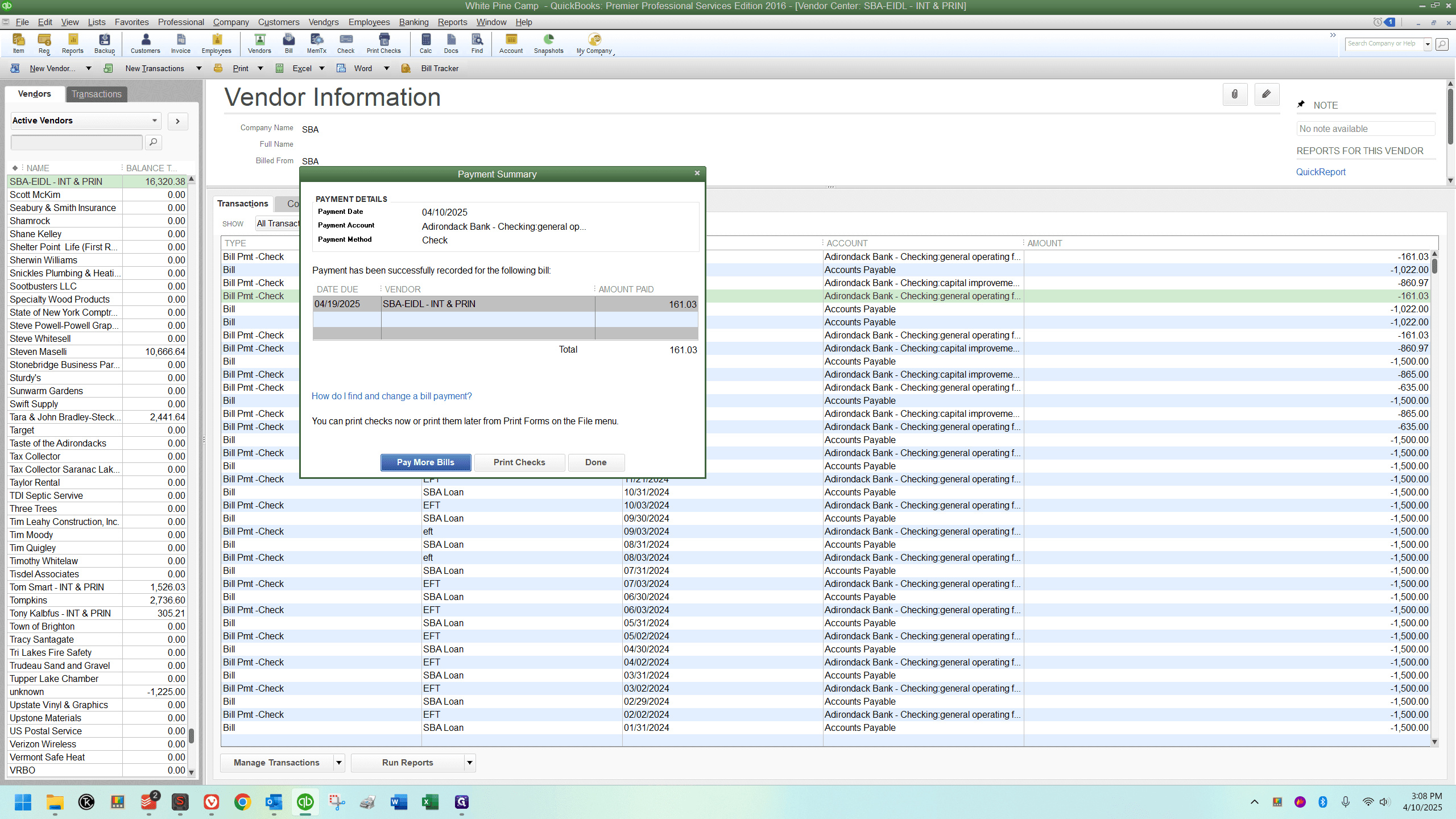Open the File menu
This screenshot has height=819, width=1456.
(x=22, y=22)
